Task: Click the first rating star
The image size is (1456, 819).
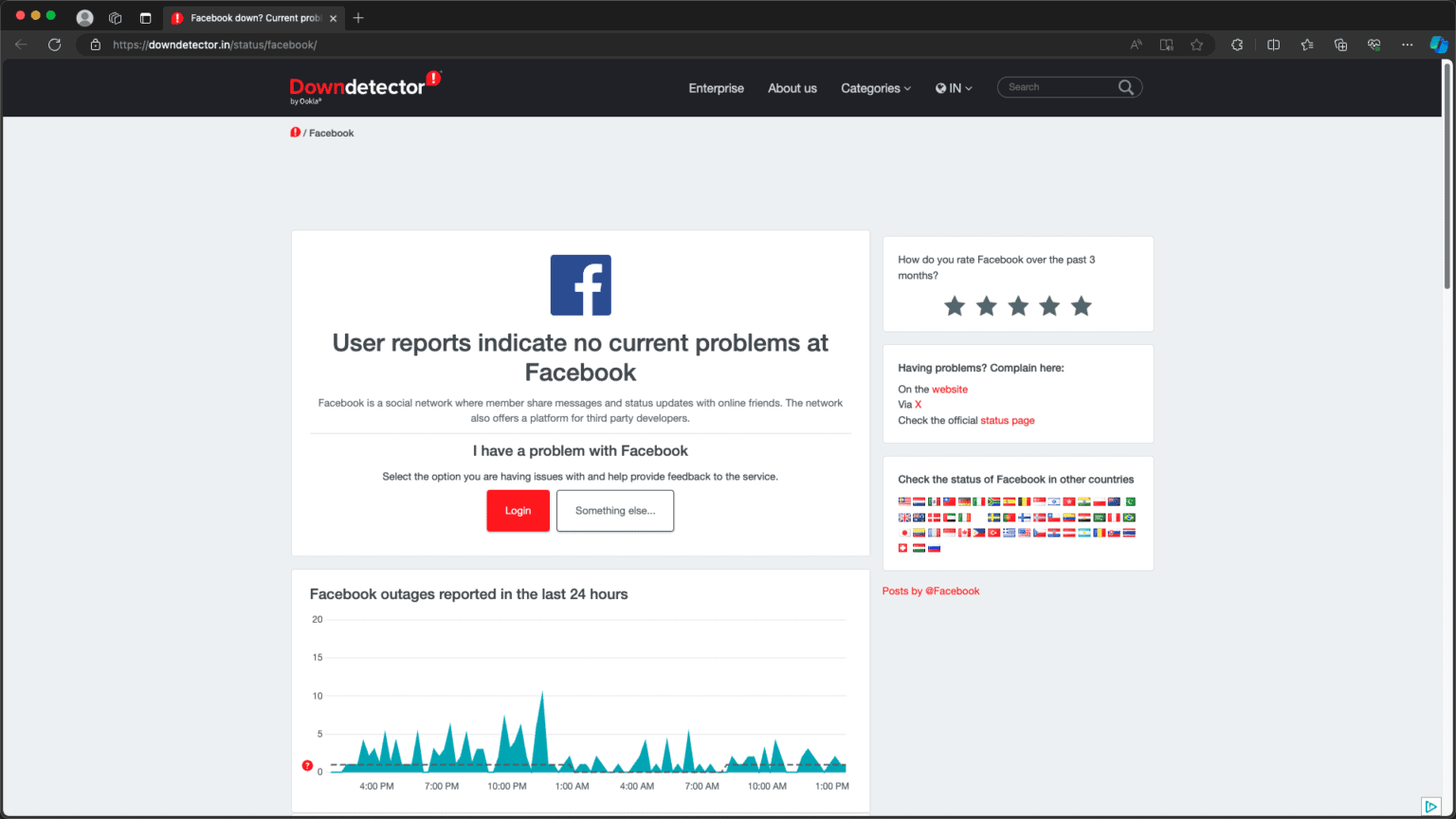Action: (955, 305)
